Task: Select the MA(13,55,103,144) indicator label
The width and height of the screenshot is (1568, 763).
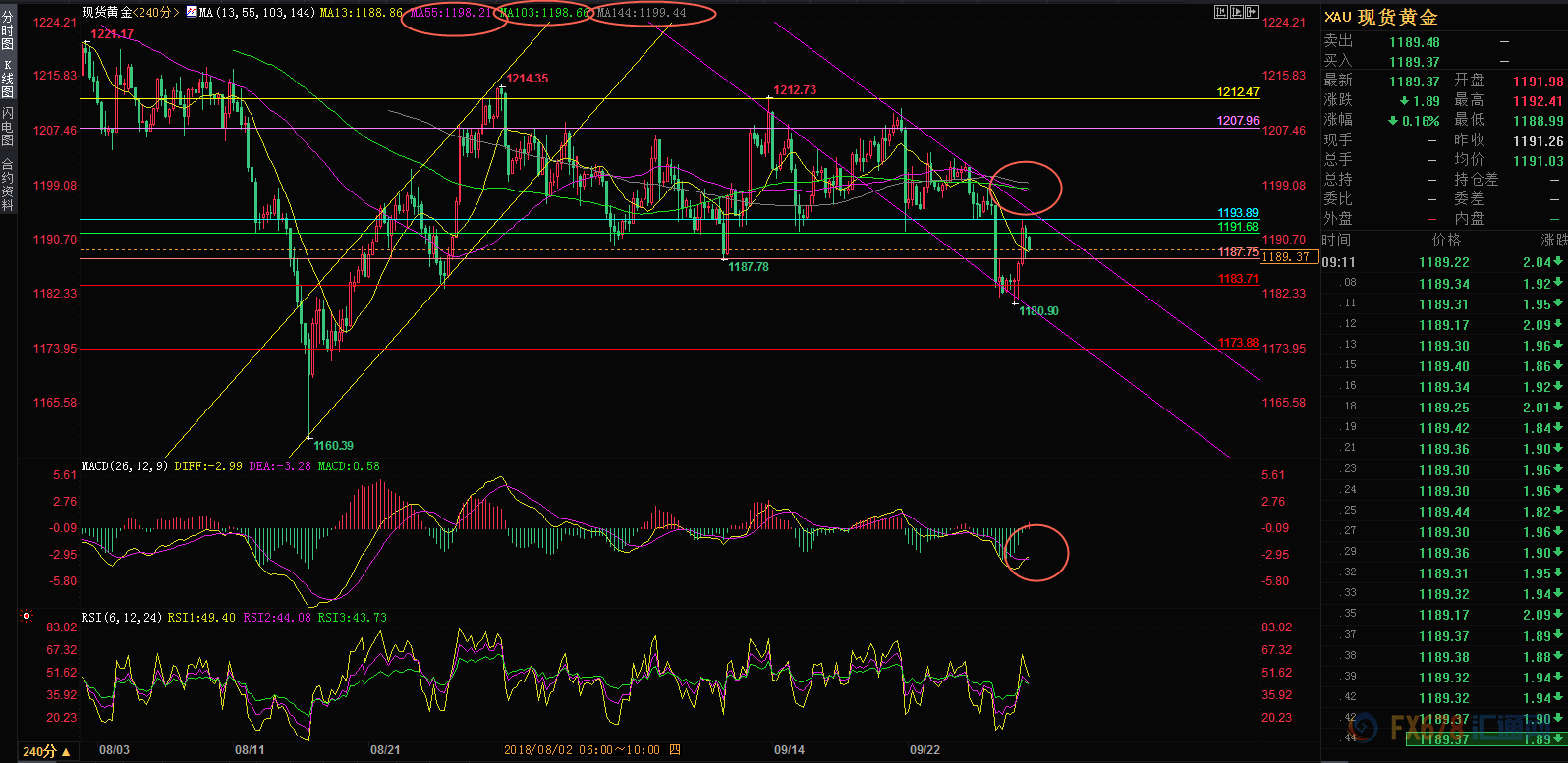Action: click(257, 13)
